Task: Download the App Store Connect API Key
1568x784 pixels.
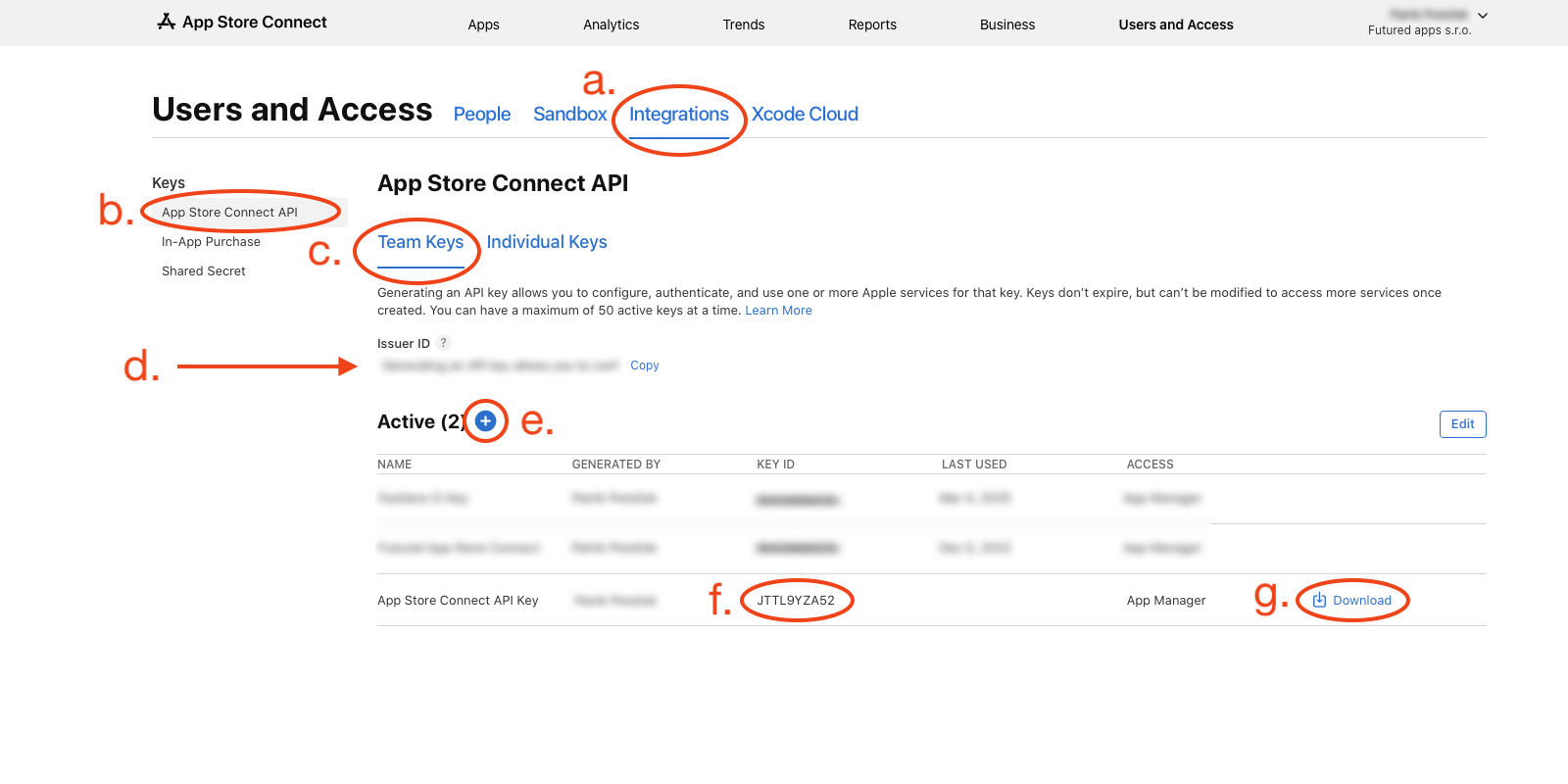Action: click(x=1352, y=601)
